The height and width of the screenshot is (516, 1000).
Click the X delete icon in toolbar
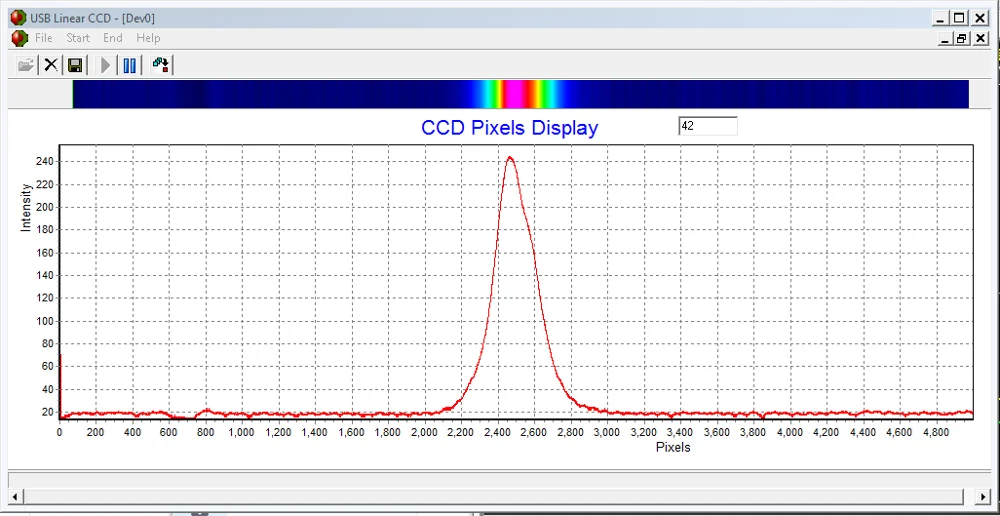pyautogui.click(x=51, y=65)
